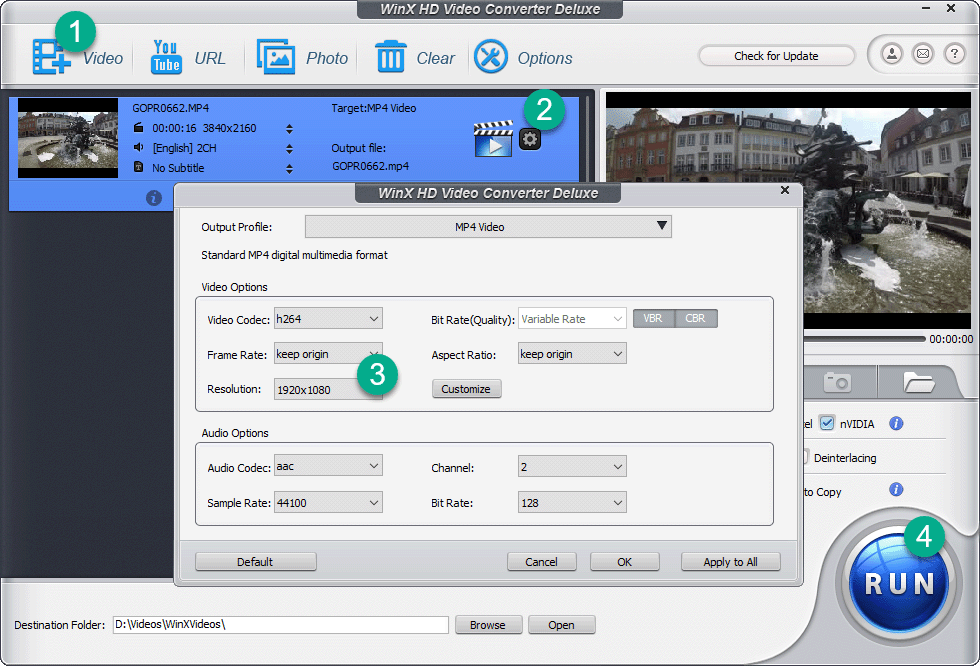Image resolution: width=980 pixels, height=666 pixels.
Task: Open the Aspect Ratio dropdown
Action: [x=572, y=354]
